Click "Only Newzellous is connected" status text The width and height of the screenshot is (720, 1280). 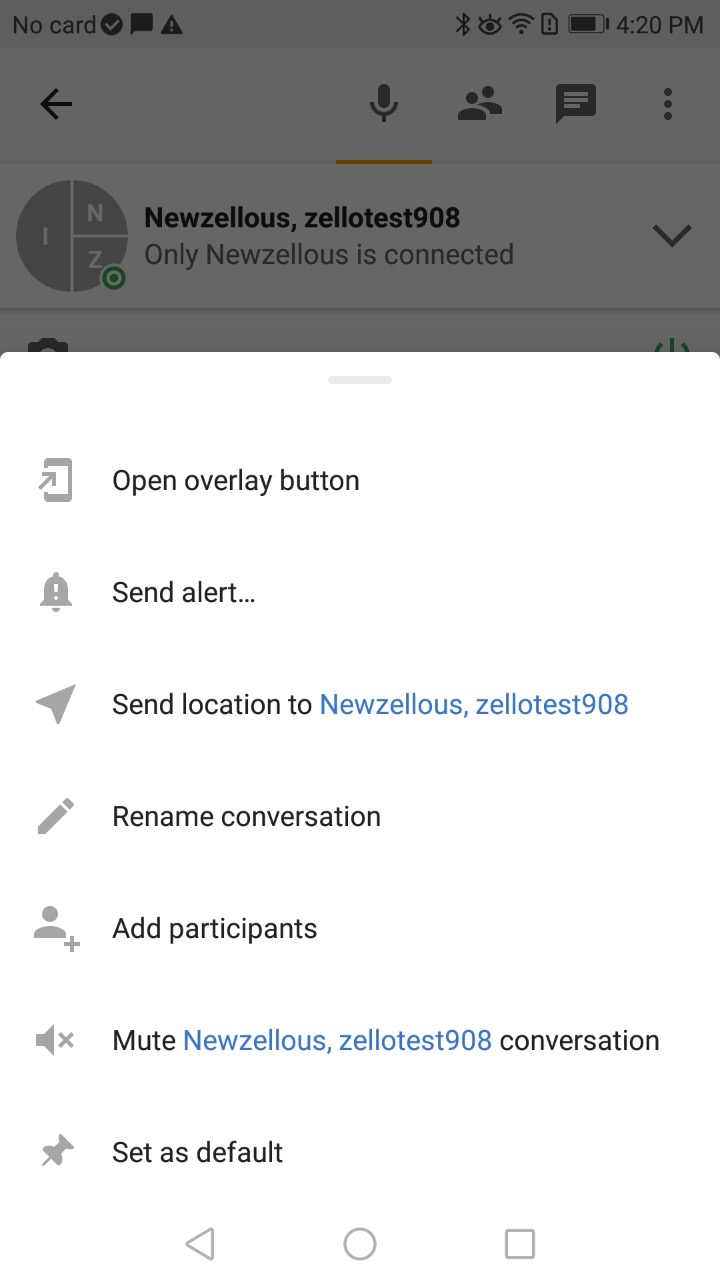point(329,255)
